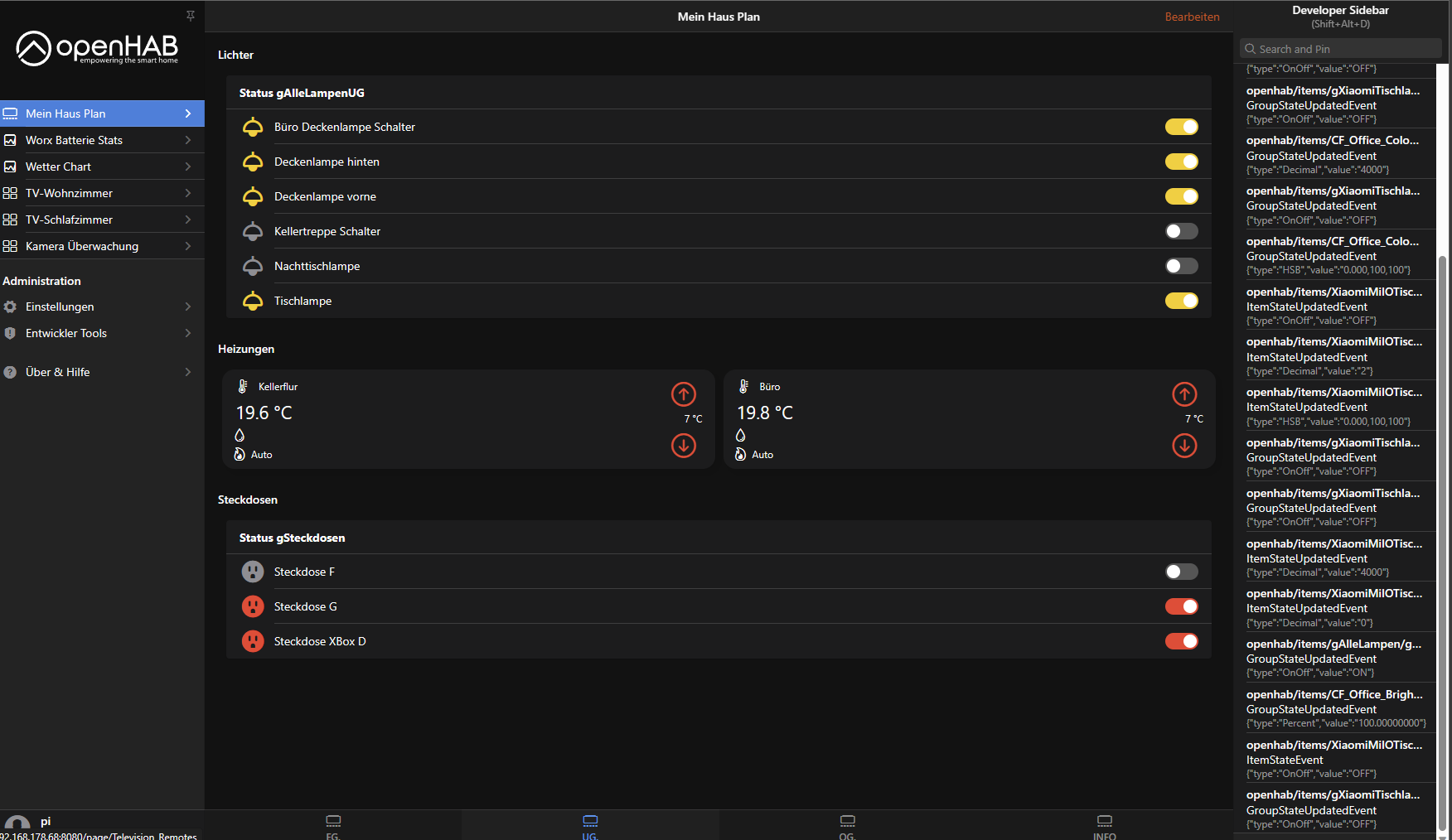The height and width of the screenshot is (840, 1452).
Task: Open the Entwickler Tools section
Action: [102, 333]
